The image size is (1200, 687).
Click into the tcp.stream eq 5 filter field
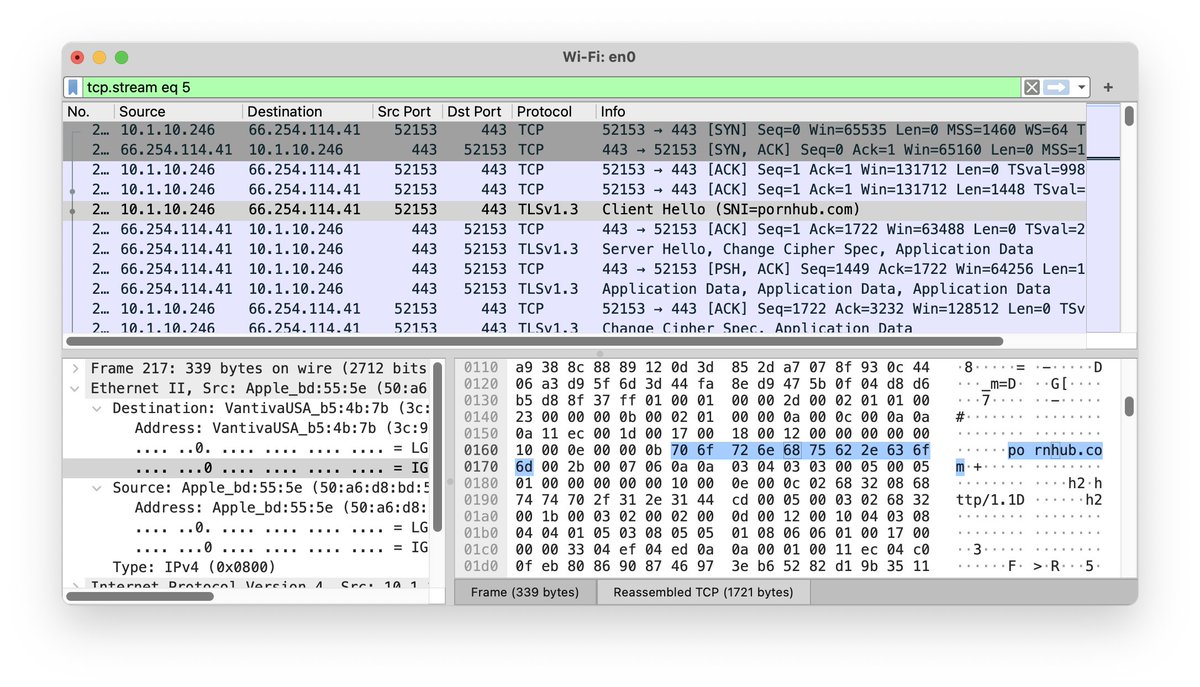[550, 88]
